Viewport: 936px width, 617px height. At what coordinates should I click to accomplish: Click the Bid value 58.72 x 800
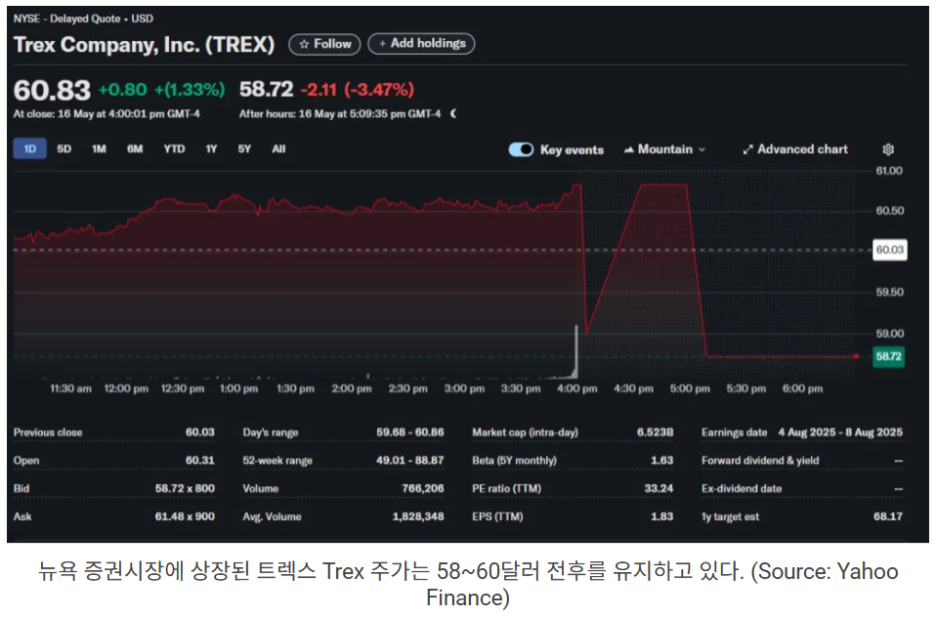click(x=184, y=488)
